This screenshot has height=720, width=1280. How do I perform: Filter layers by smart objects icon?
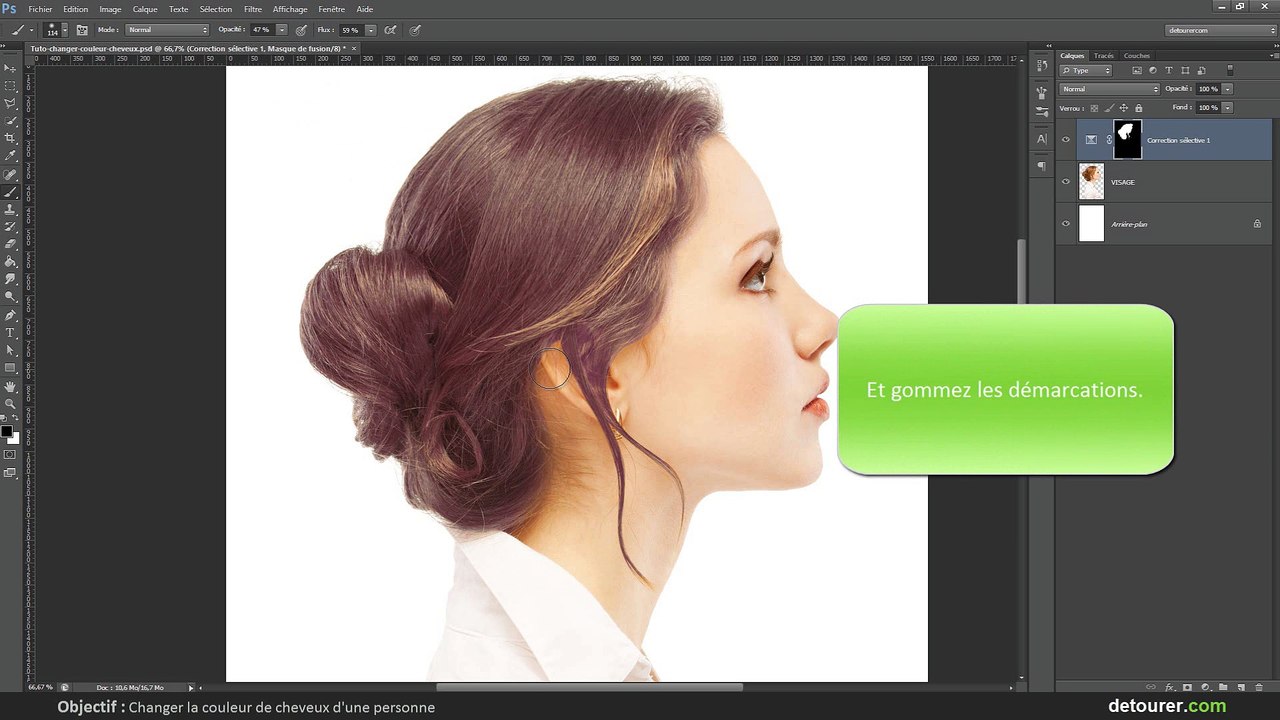(x=1201, y=71)
